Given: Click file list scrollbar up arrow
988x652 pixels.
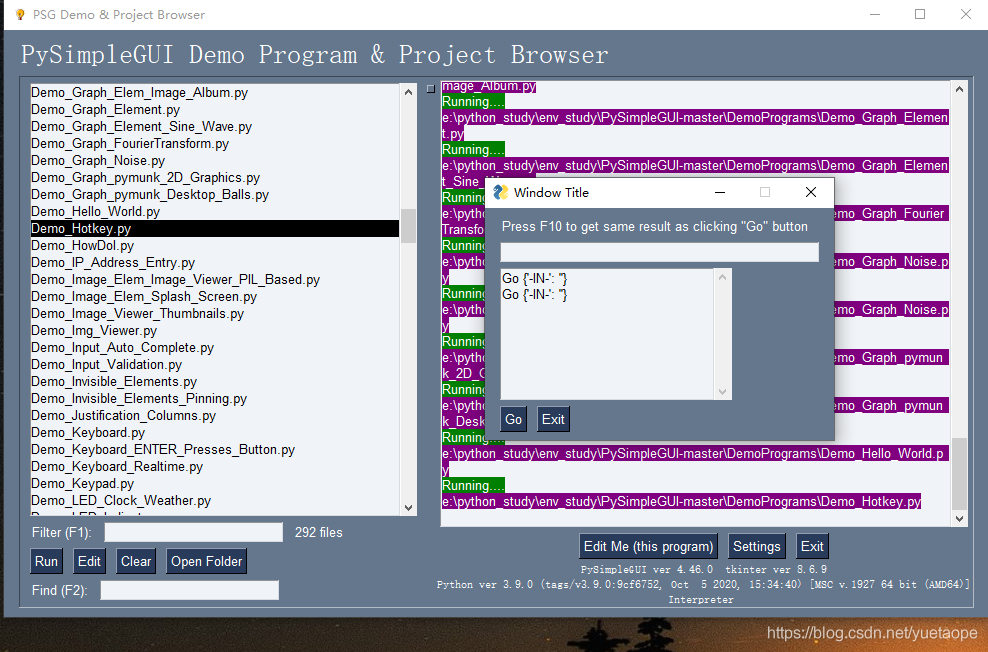Looking at the screenshot, I should click(408, 92).
